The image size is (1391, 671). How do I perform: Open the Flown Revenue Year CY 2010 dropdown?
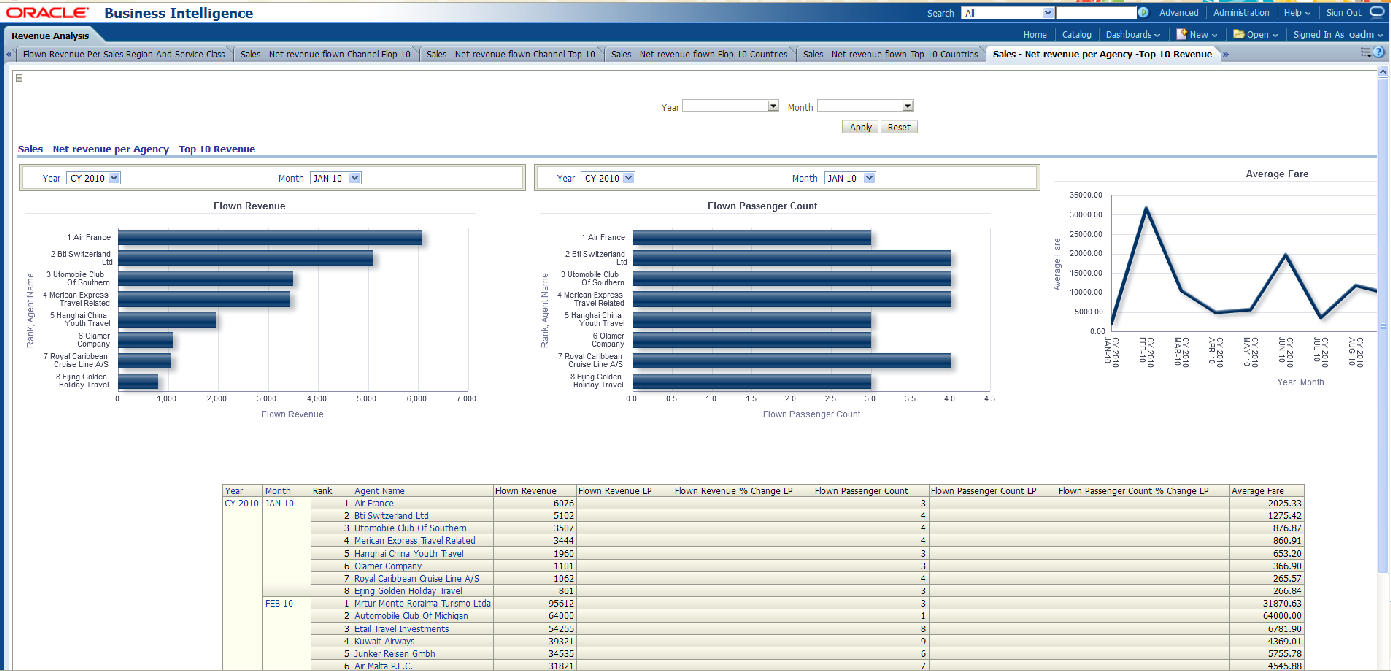point(113,178)
